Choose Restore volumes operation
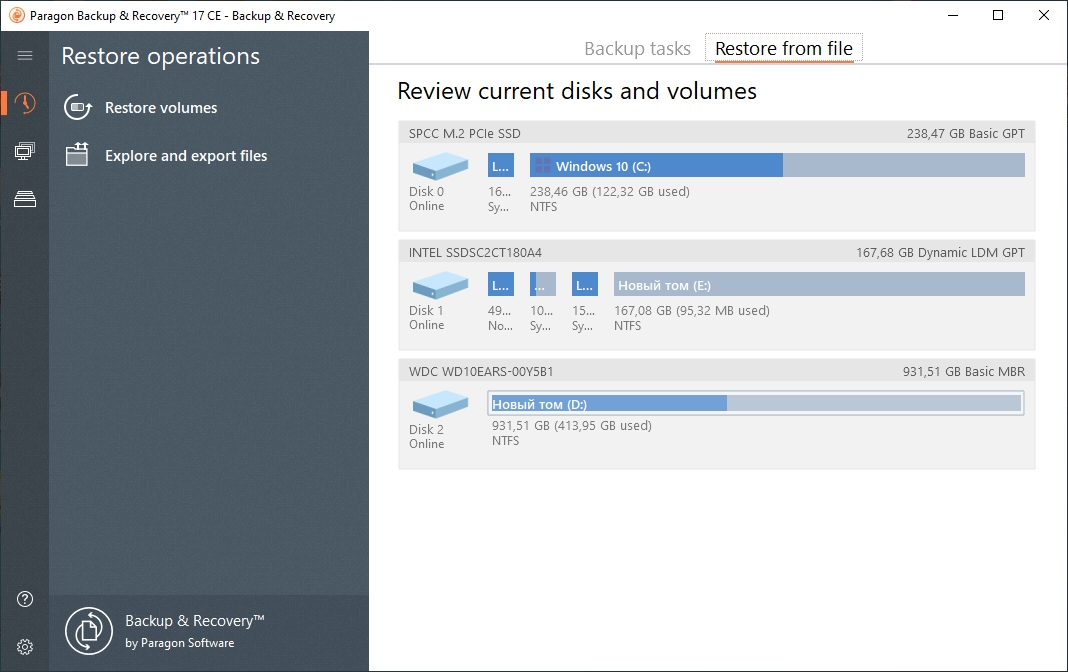 click(161, 108)
